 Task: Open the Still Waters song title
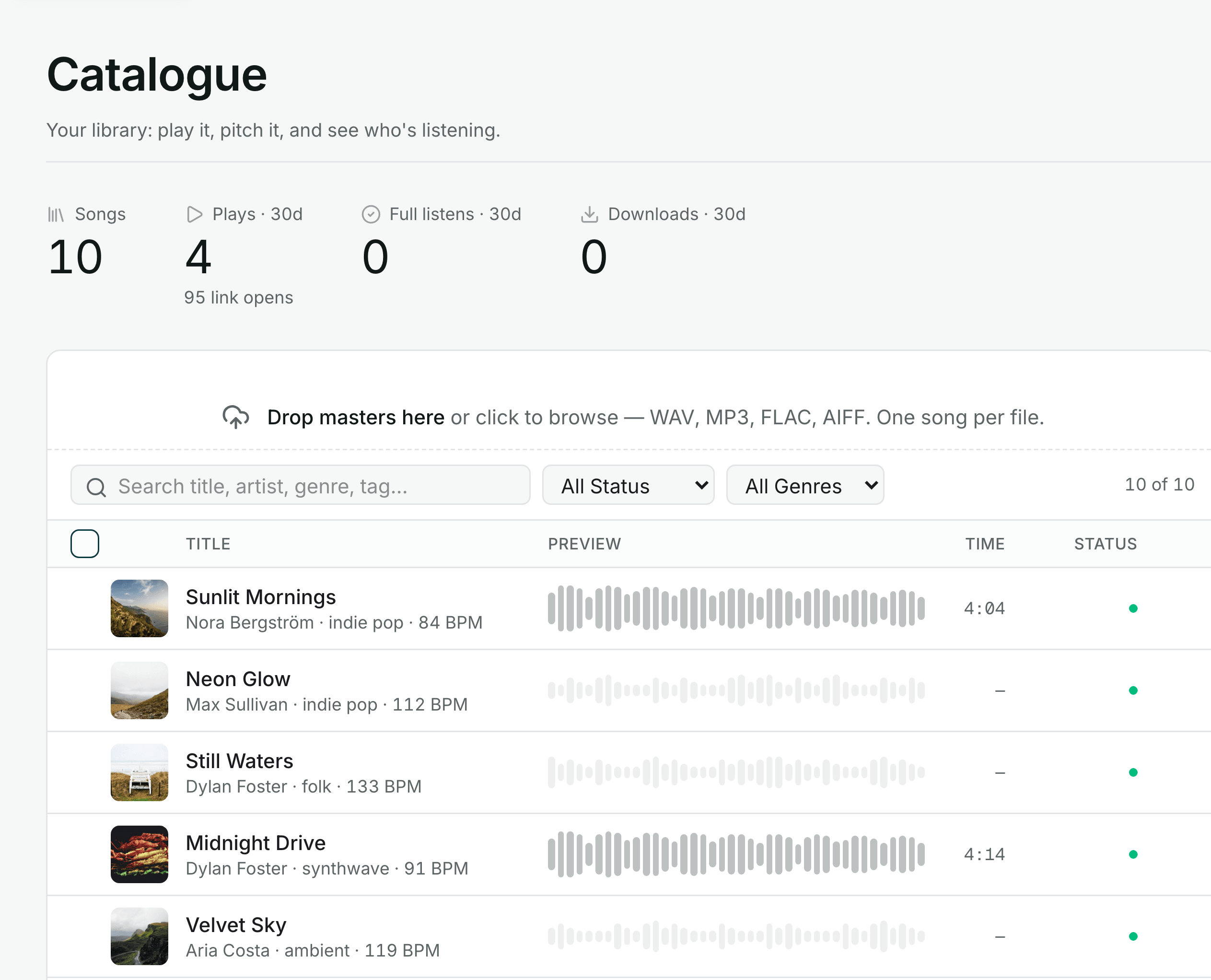(239, 761)
